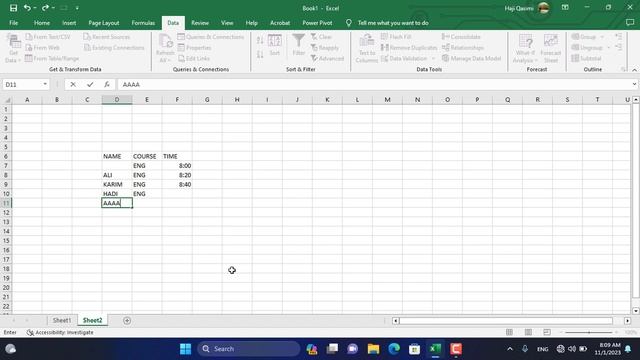
Task: Open the Undo history dropdown arrow
Action: point(35,8)
